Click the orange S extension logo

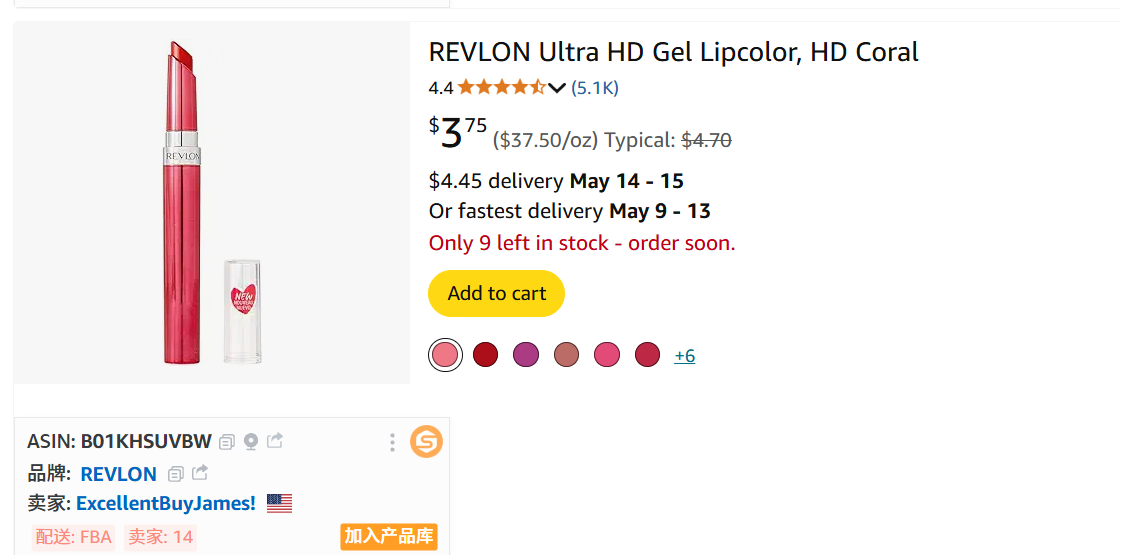tap(426, 441)
